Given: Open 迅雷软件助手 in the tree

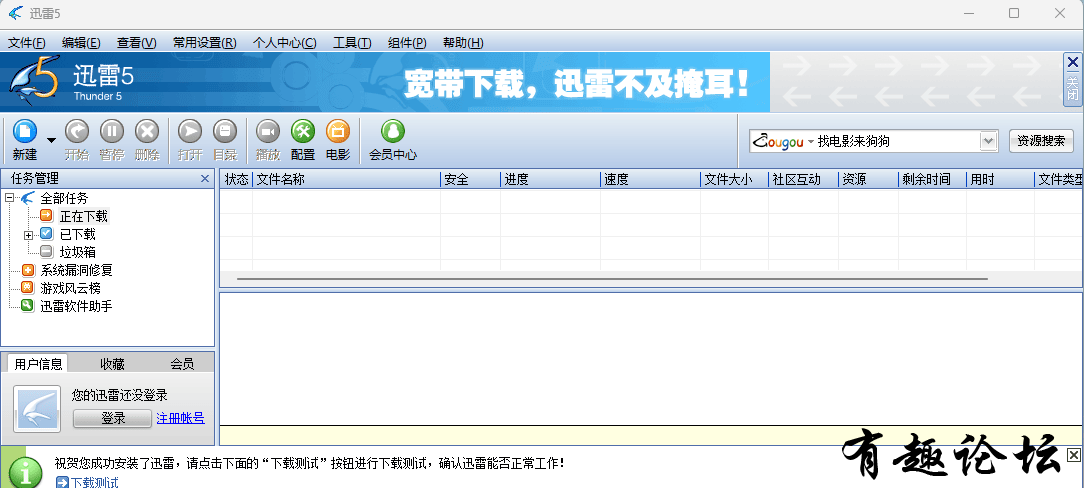Looking at the screenshot, I should tap(76, 306).
